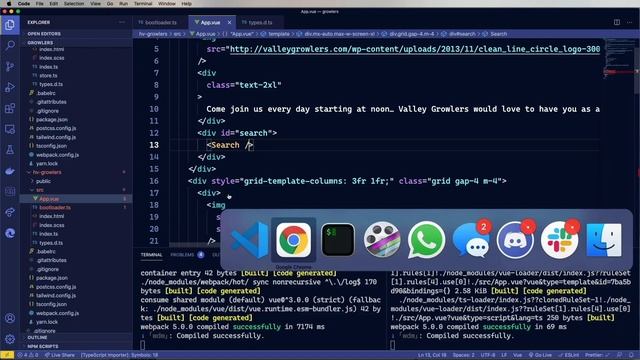640x360 pixels.
Task: Select the TERMINAL panel tab
Action: [151, 255]
